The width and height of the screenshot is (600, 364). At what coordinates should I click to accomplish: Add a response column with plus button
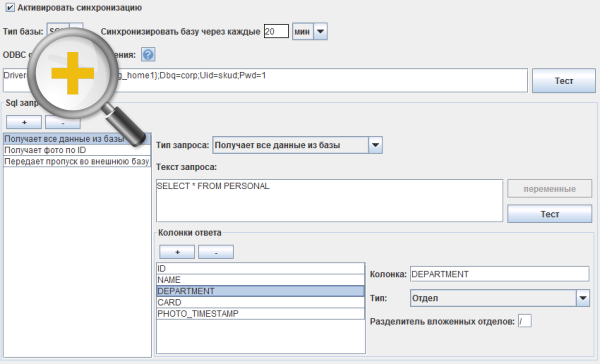coord(177,252)
